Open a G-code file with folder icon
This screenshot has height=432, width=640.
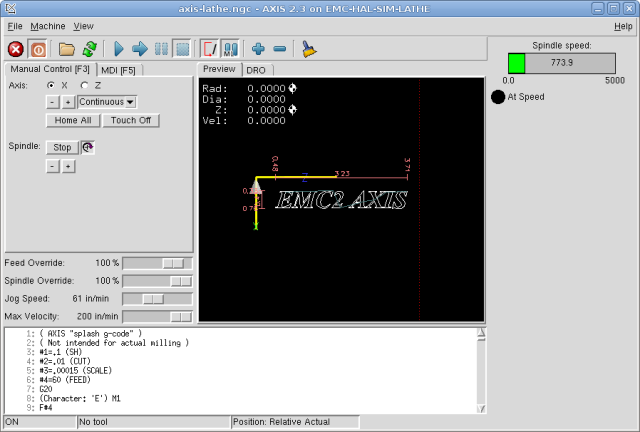(67, 48)
